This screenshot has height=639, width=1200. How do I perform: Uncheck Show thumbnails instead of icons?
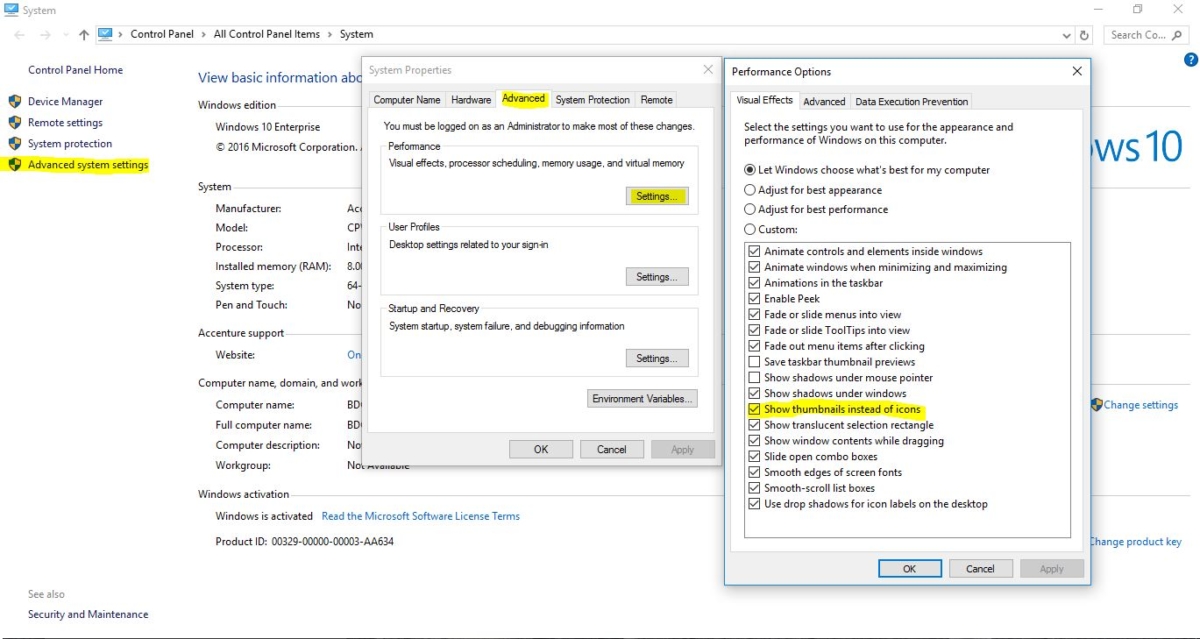click(754, 409)
